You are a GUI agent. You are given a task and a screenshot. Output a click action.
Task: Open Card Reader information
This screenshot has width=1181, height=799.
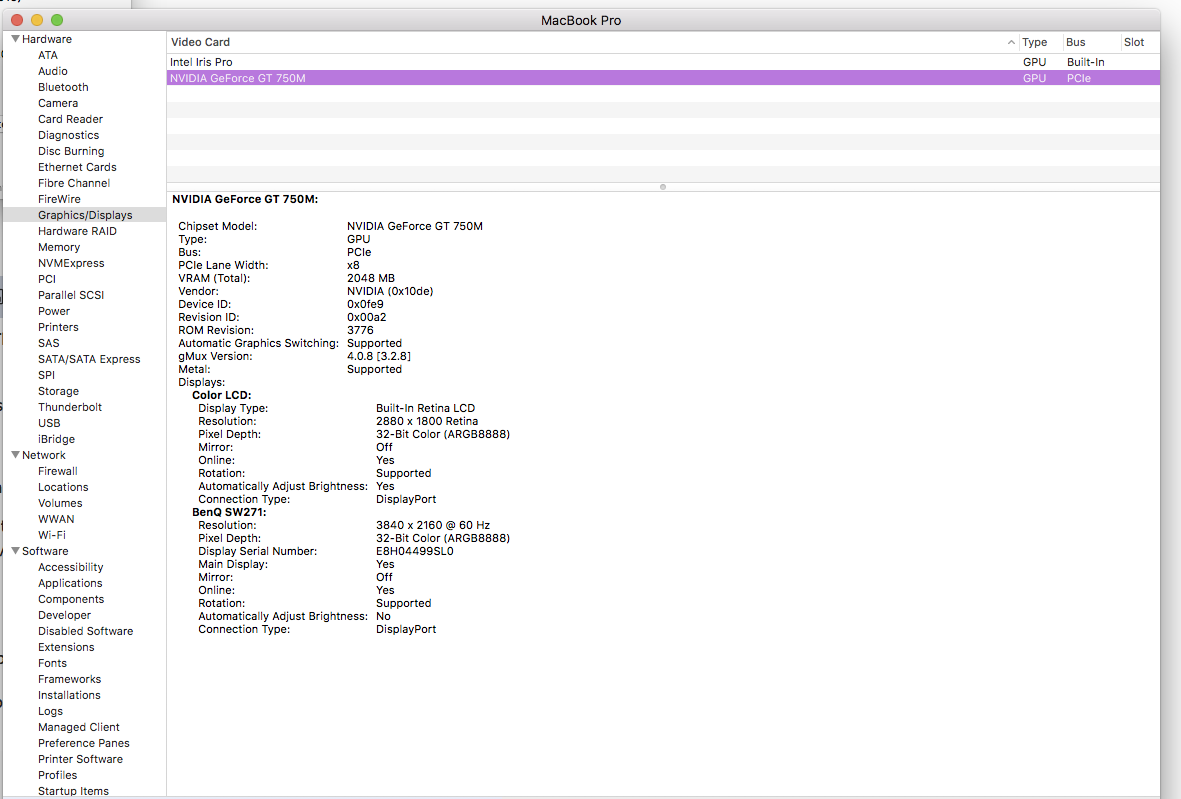pyautogui.click(x=70, y=119)
